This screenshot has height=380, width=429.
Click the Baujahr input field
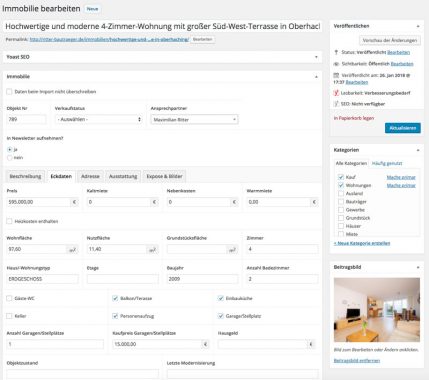pos(202,279)
